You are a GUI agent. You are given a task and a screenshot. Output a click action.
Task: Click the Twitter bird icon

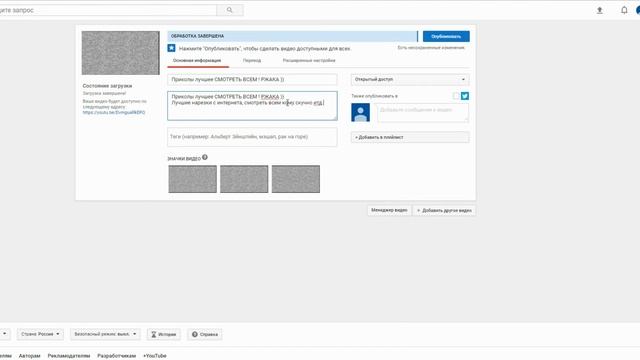coord(465,96)
